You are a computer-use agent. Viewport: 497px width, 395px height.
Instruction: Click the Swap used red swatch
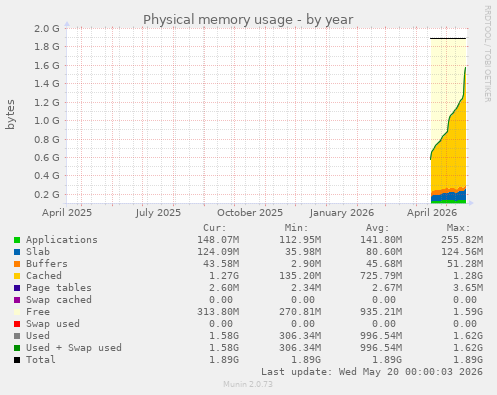coord(17,324)
